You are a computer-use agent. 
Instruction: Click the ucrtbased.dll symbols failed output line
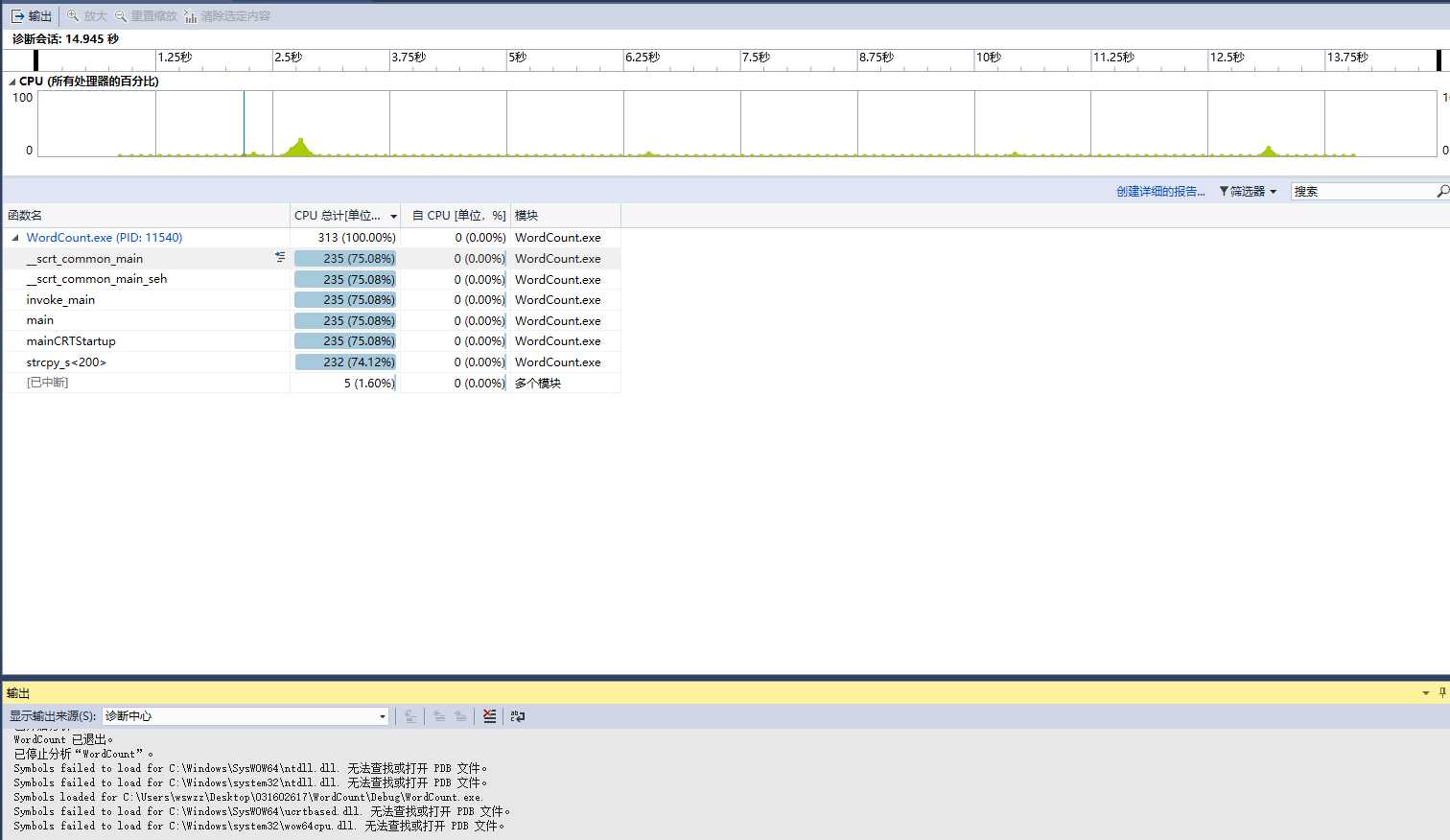[x=262, y=811]
